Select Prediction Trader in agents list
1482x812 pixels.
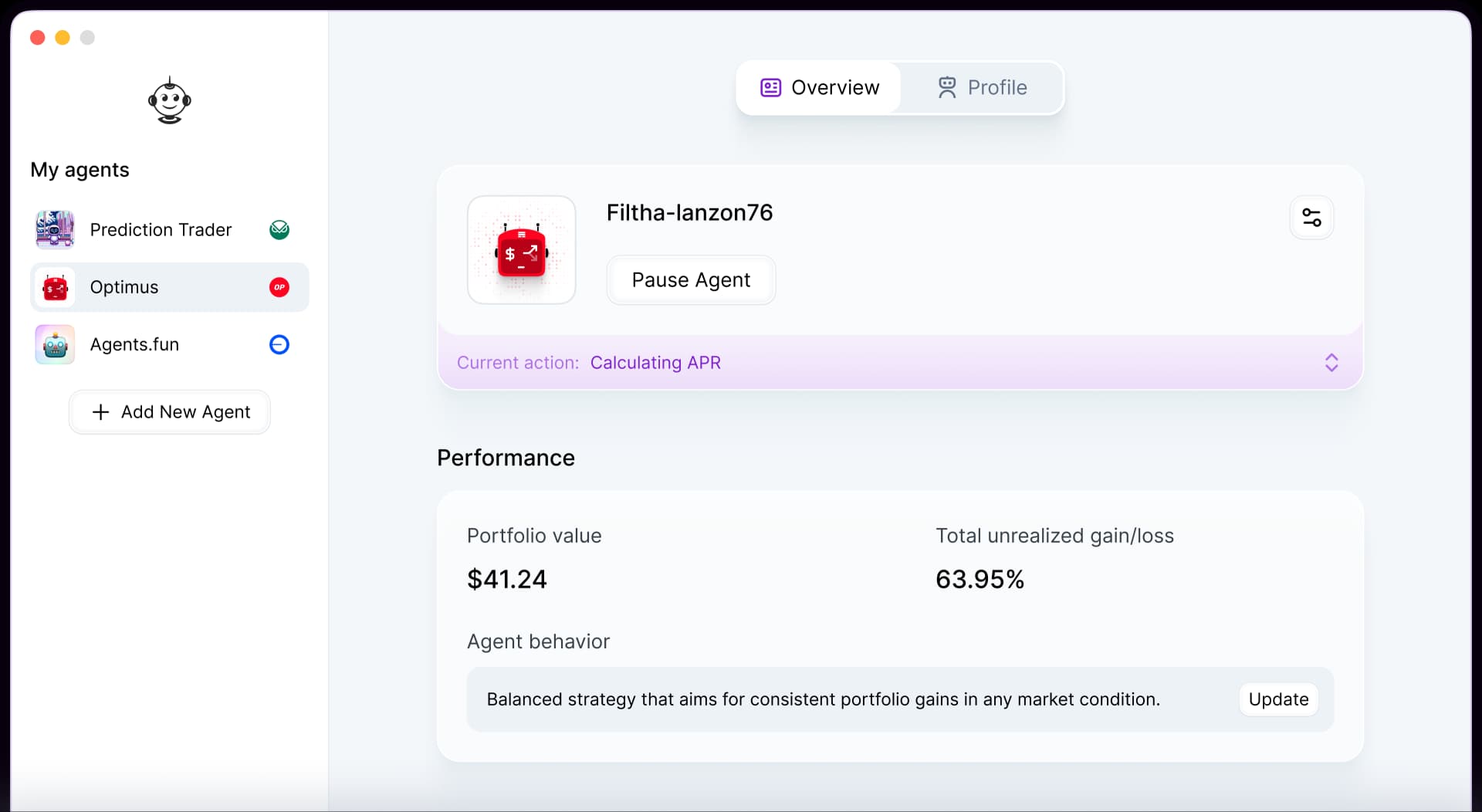(161, 230)
